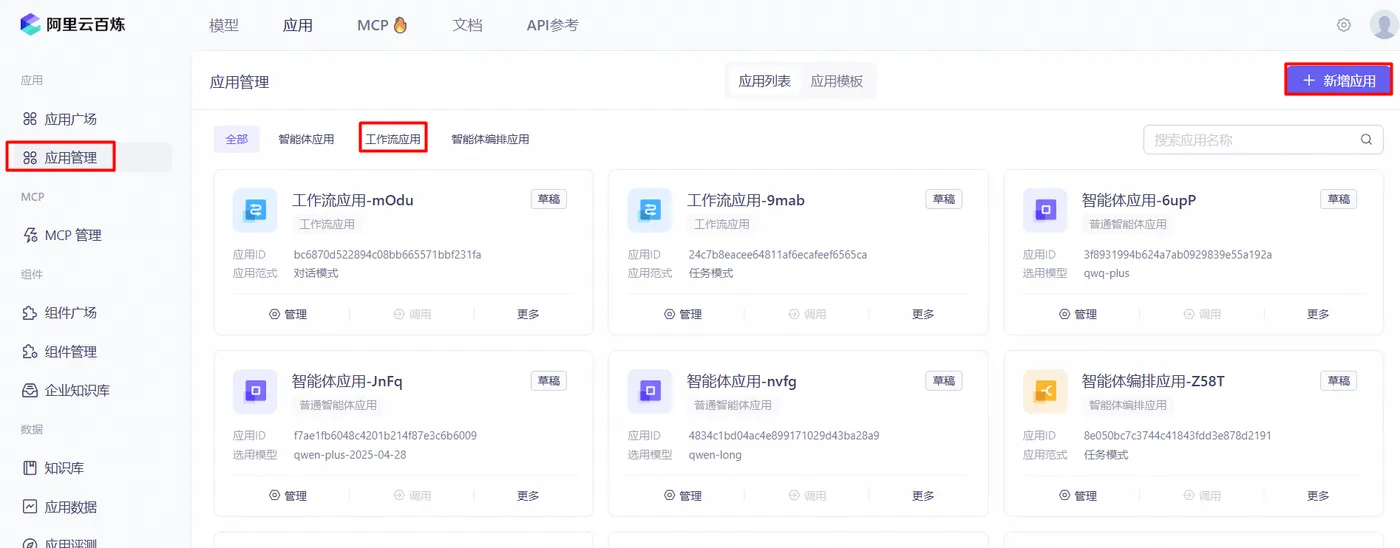
Task: Click the 新增应用 button
Action: (1338, 80)
